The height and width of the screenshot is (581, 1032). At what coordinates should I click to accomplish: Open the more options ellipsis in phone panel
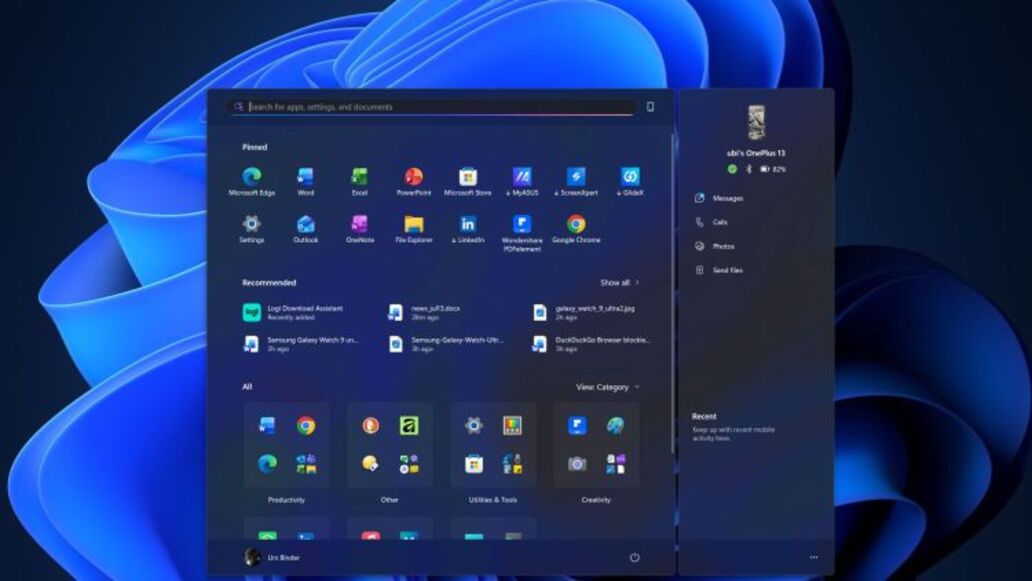pyautogui.click(x=813, y=557)
